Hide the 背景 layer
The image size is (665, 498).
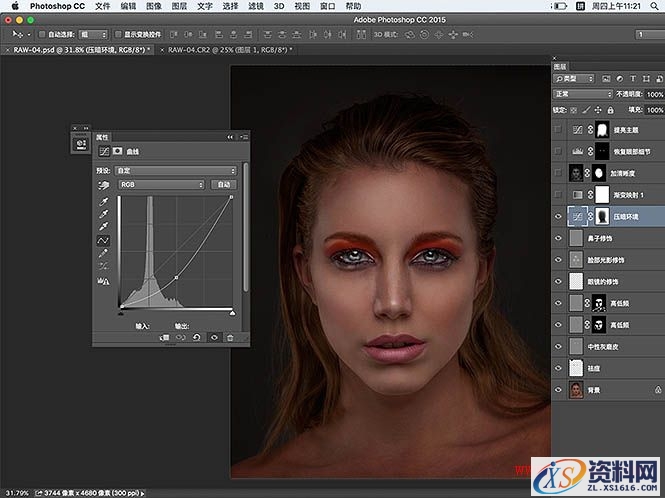point(558,388)
